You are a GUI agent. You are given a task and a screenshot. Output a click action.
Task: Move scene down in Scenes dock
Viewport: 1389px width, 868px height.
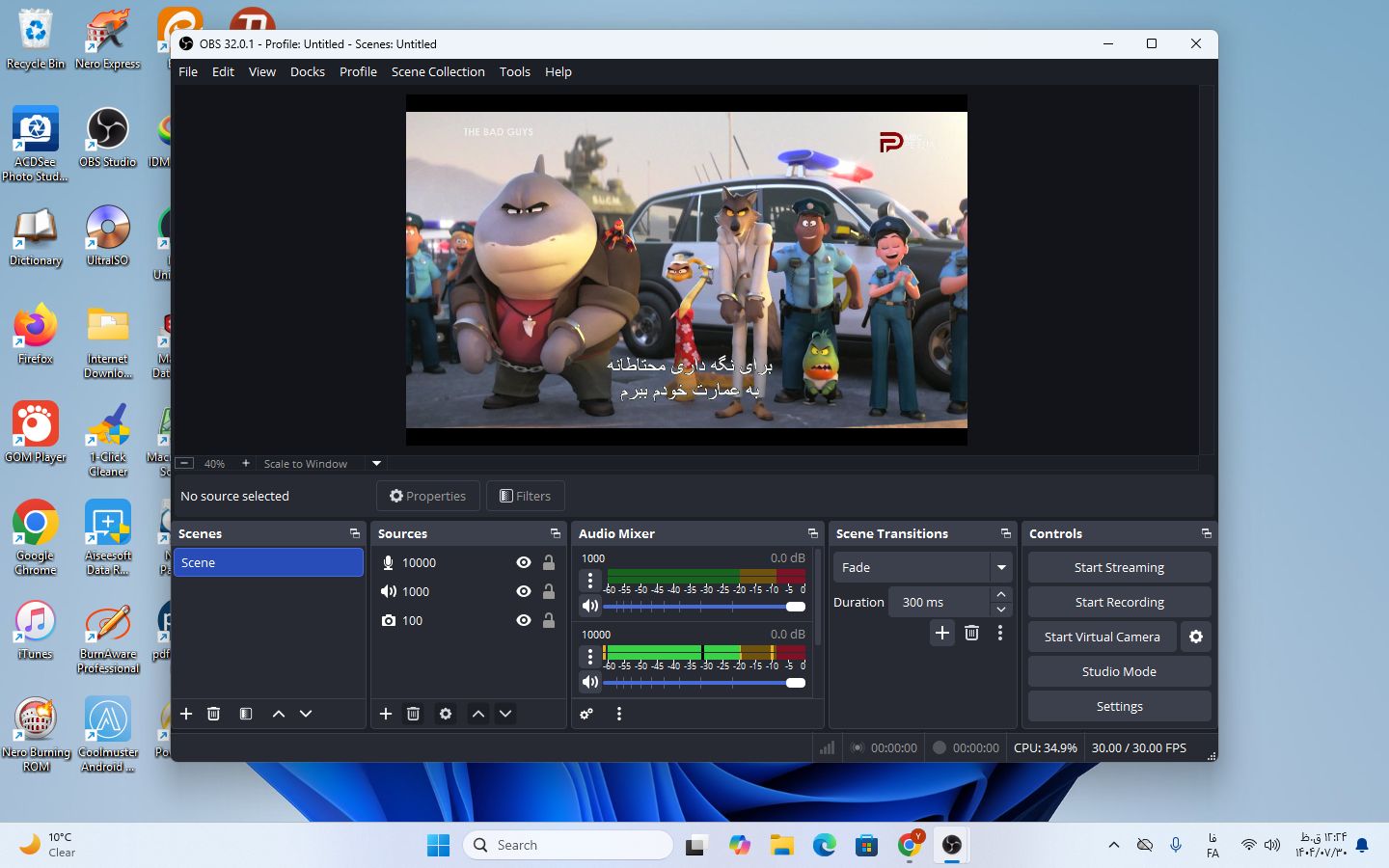coord(306,714)
